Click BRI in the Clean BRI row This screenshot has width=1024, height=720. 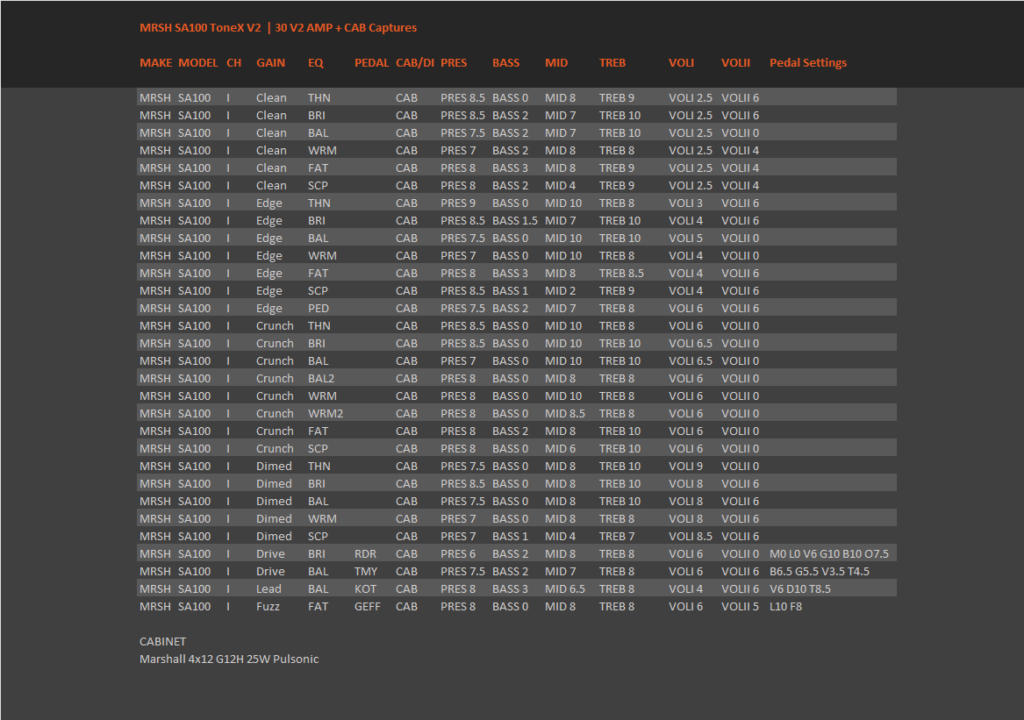[x=317, y=116]
